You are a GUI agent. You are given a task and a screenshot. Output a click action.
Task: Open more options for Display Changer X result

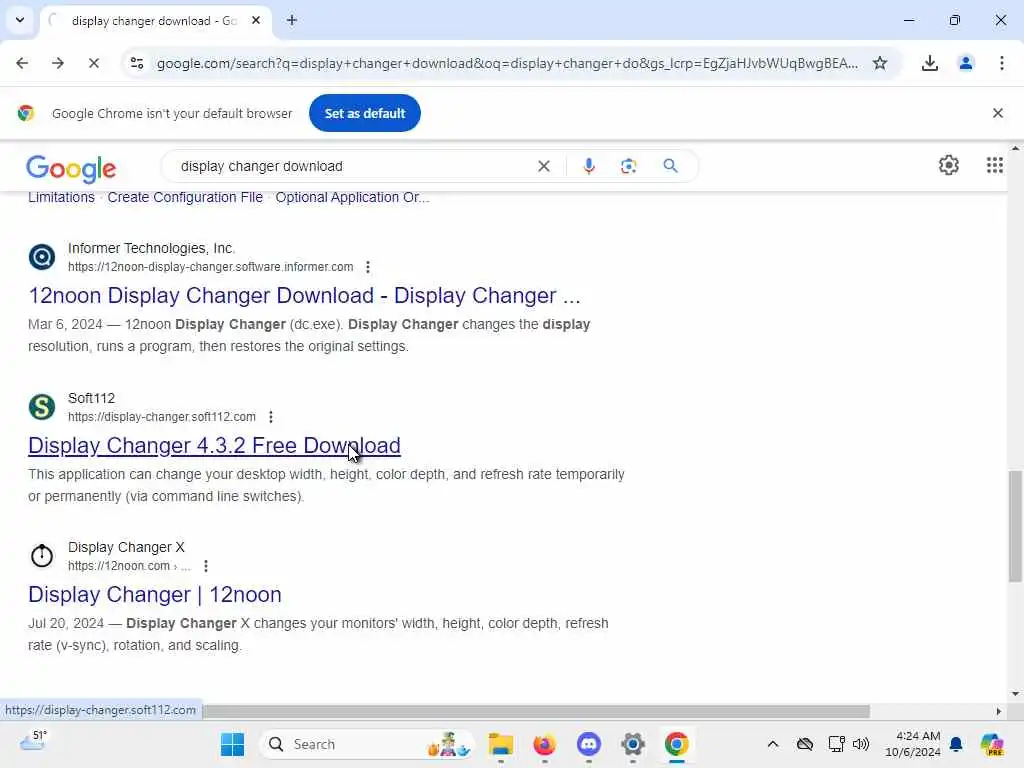click(x=206, y=566)
